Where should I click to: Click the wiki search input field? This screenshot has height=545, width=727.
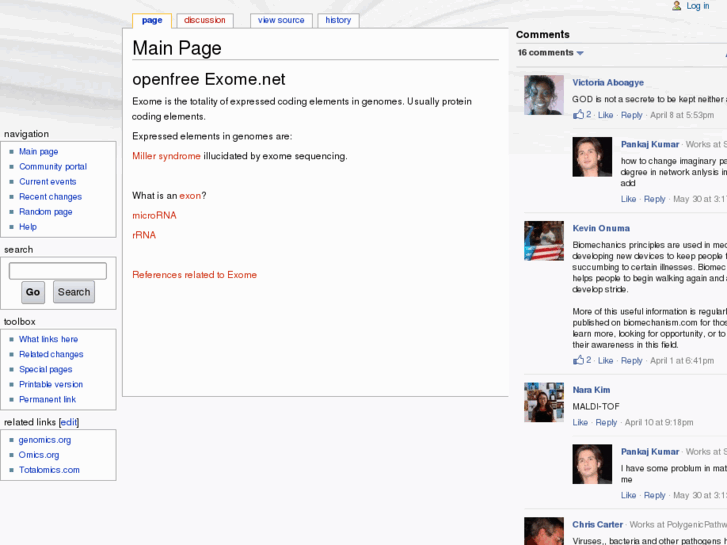pyautogui.click(x=58, y=271)
